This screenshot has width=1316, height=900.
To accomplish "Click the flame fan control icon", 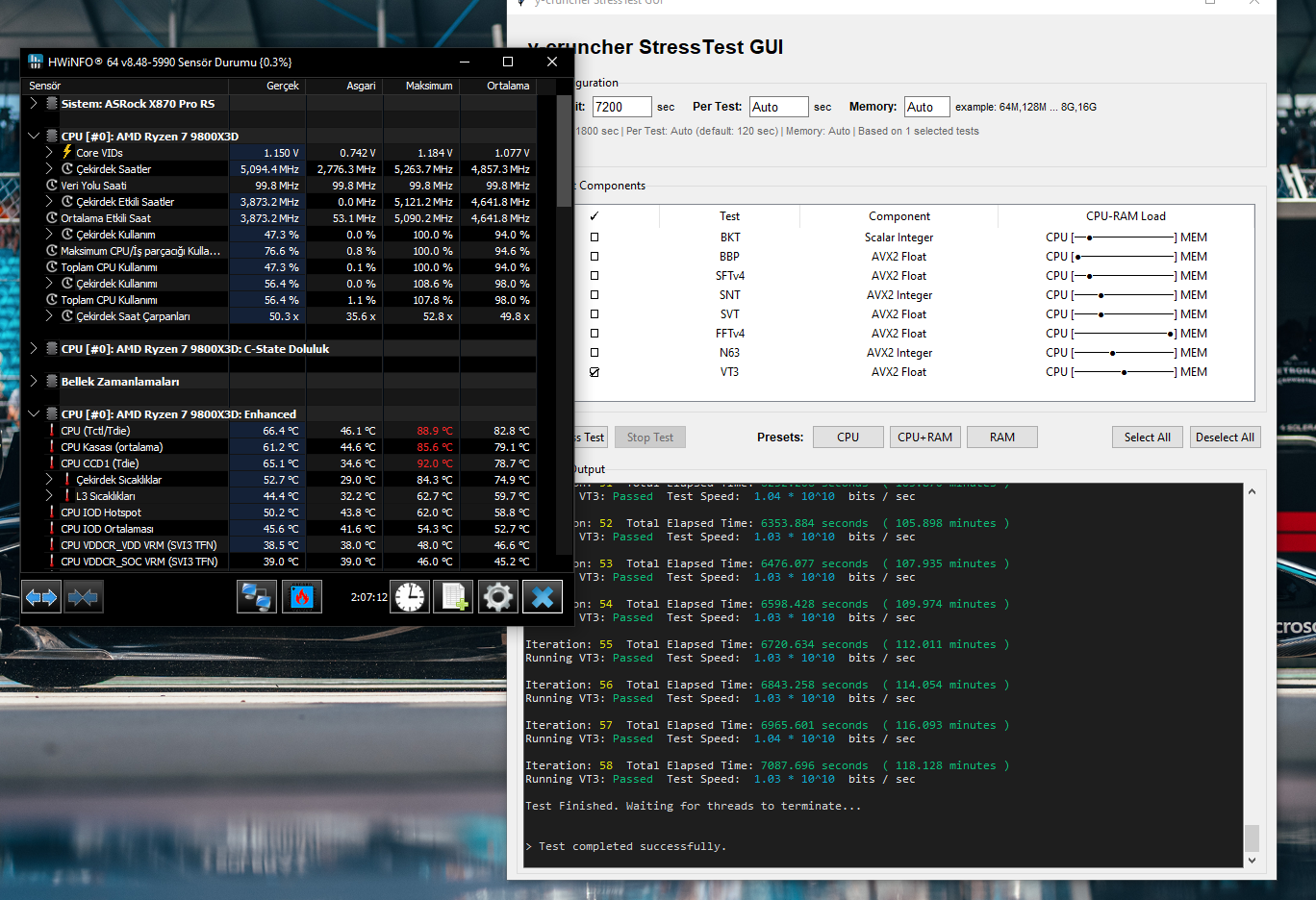I will pos(302,597).
